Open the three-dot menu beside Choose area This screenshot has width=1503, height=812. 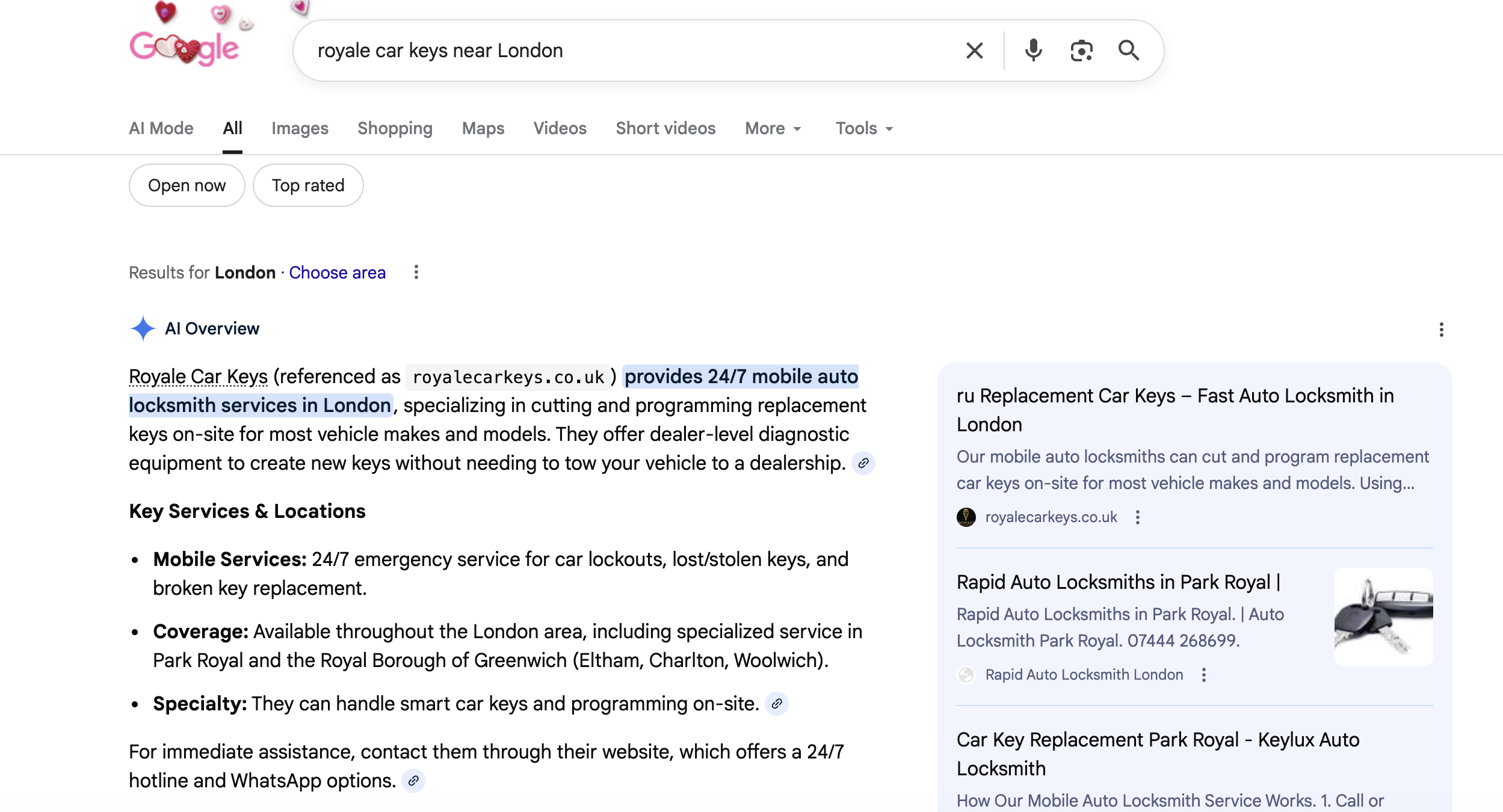(416, 272)
